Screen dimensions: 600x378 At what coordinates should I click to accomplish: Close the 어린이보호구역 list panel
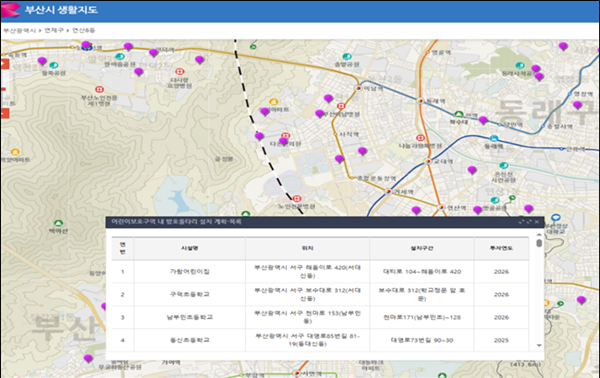[x=537, y=222]
